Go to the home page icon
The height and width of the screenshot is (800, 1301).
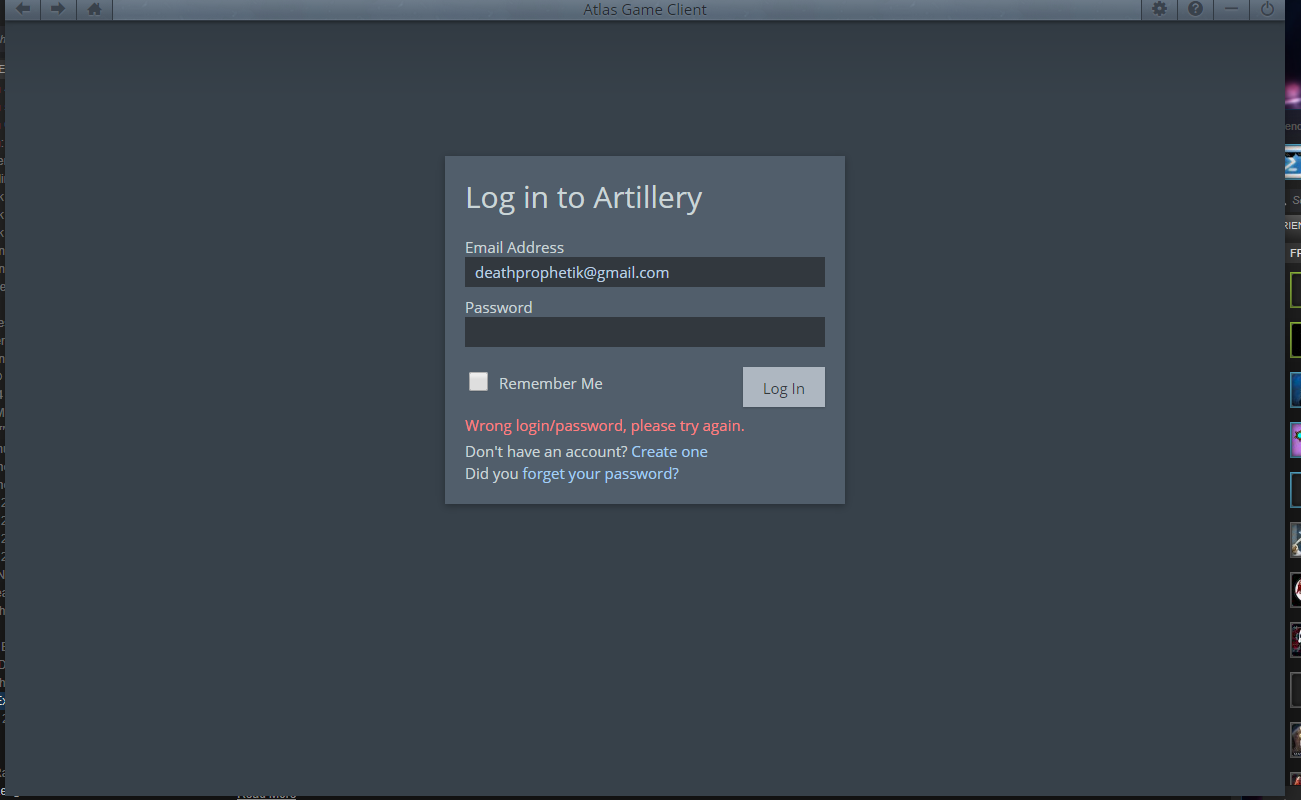[x=94, y=9]
